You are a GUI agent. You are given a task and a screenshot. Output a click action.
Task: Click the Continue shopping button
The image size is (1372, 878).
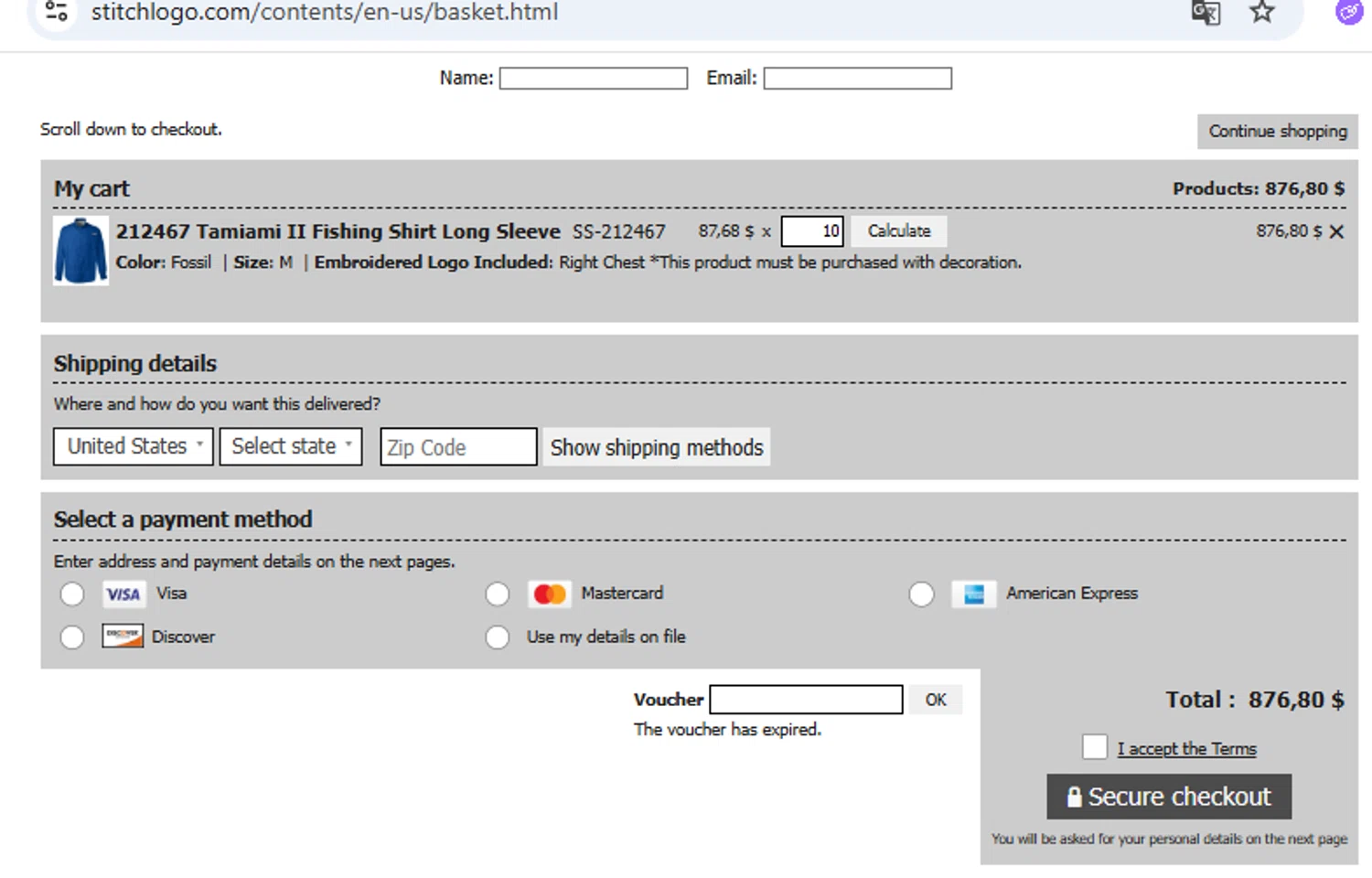pyautogui.click(x=1278, y=132)
